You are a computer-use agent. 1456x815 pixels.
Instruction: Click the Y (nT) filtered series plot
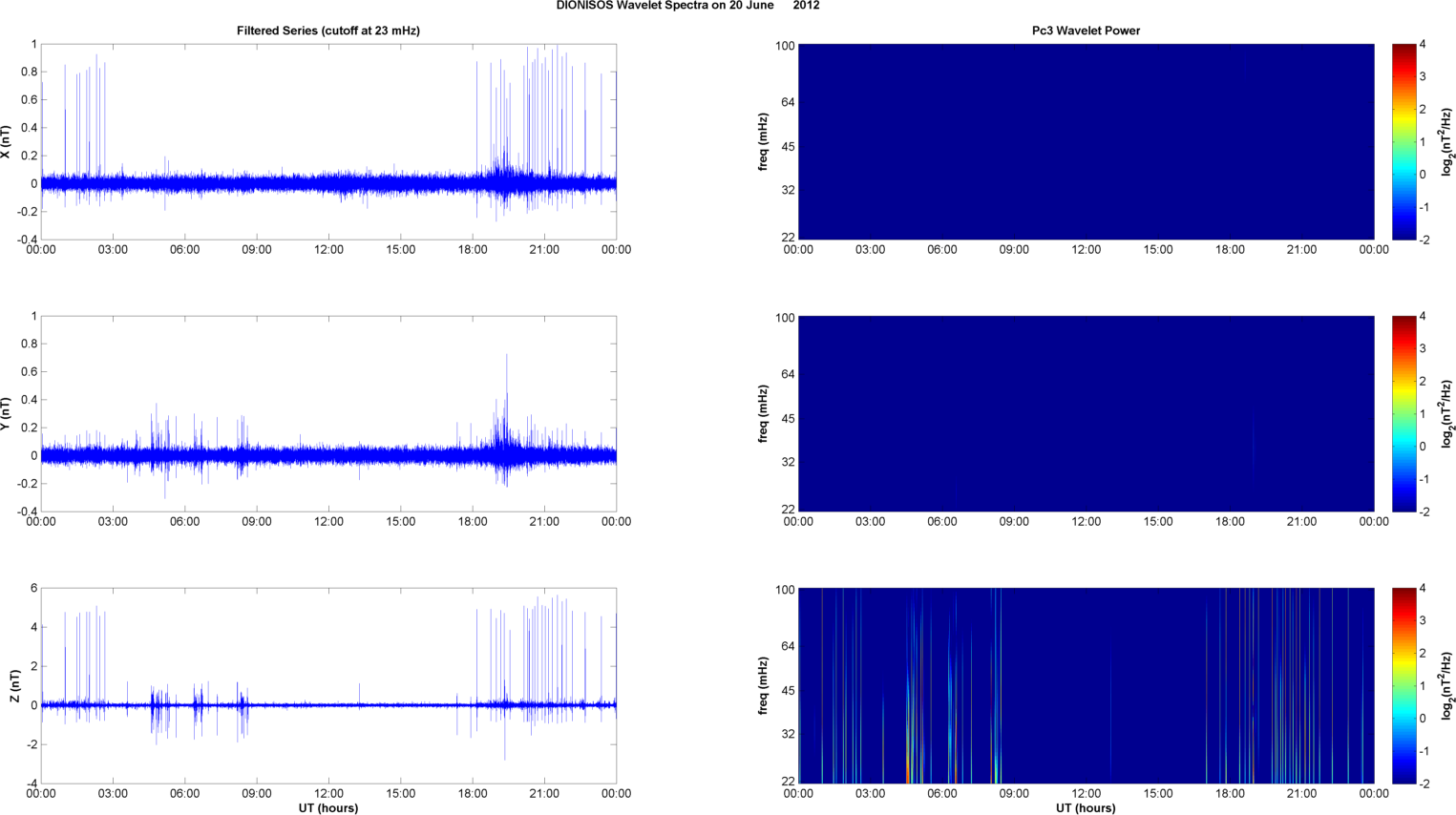(x=328, y=414)
